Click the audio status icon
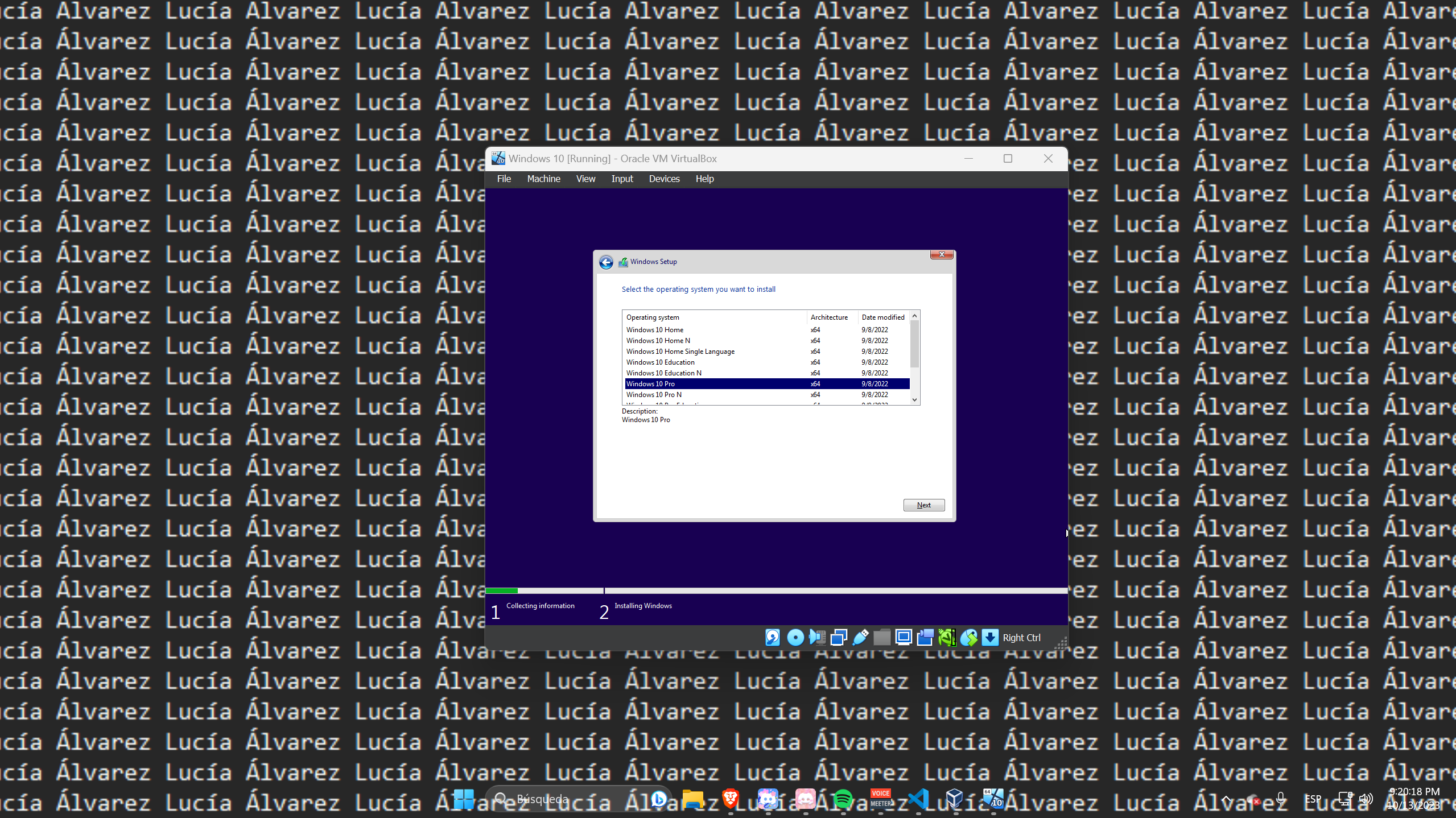This screenshot has height=818, width=1456. click(817, 638)
